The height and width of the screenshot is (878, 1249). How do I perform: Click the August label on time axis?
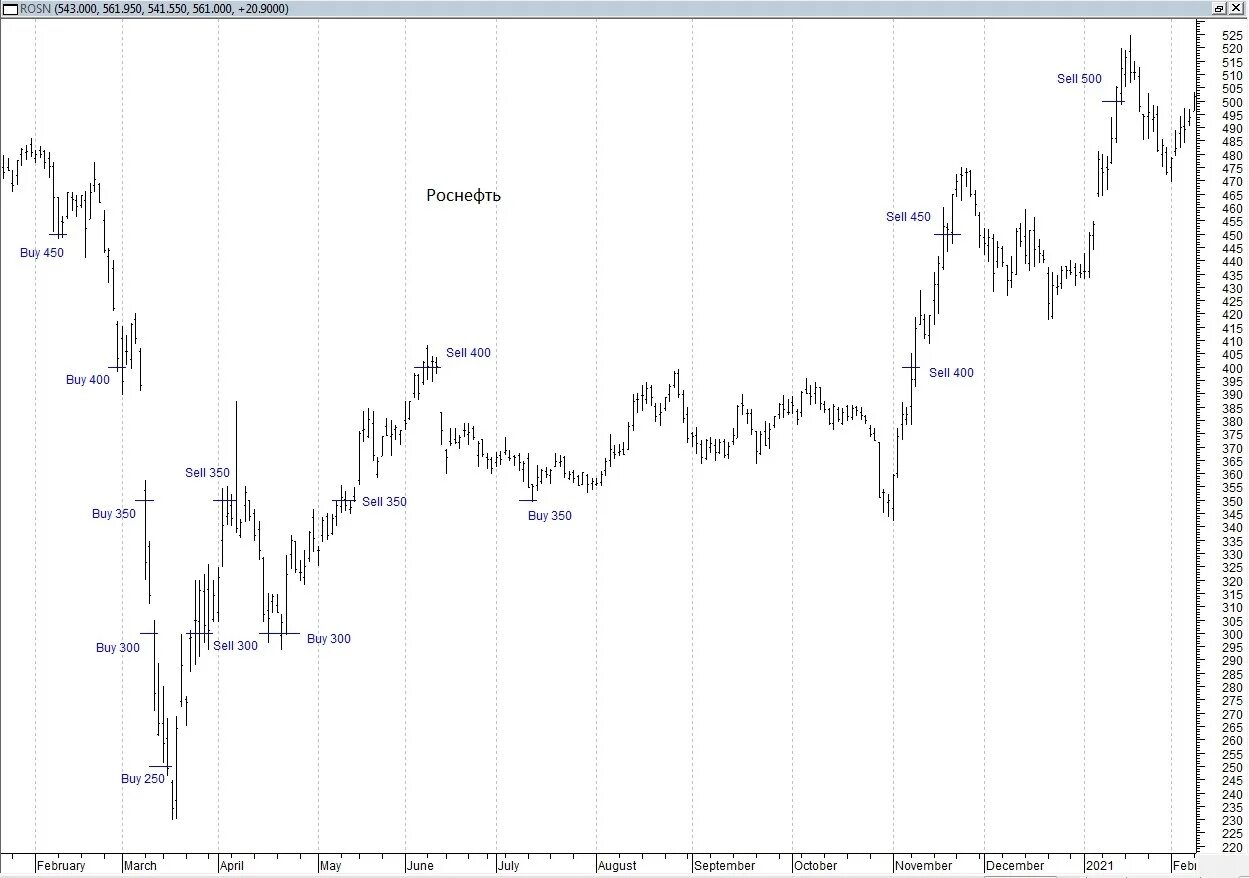617,866
